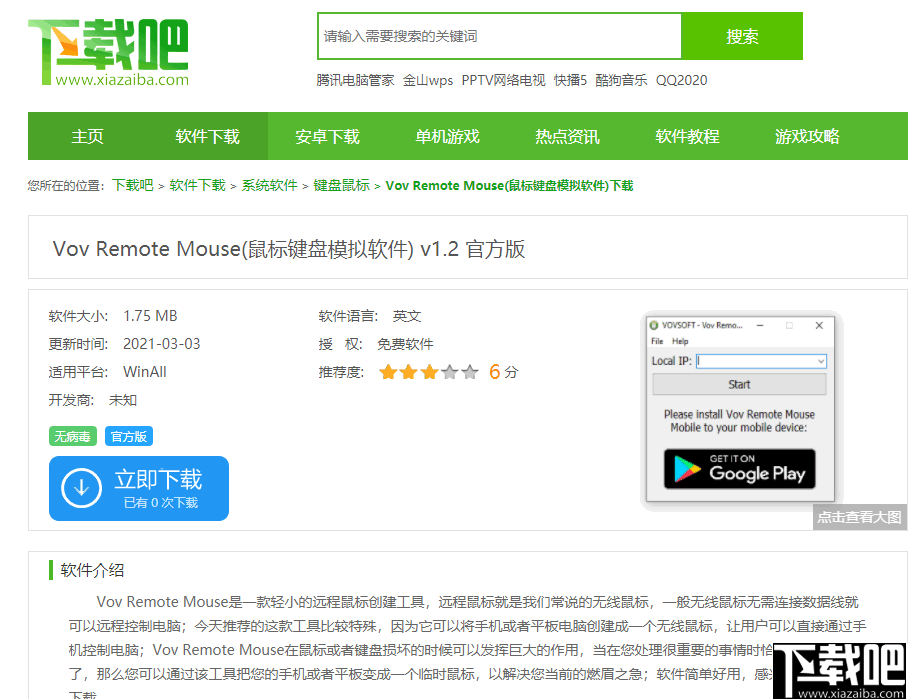This screenshot has height=699, width=908.
Task: Click the fifth gray rating star
Action: tap(470, 372)
